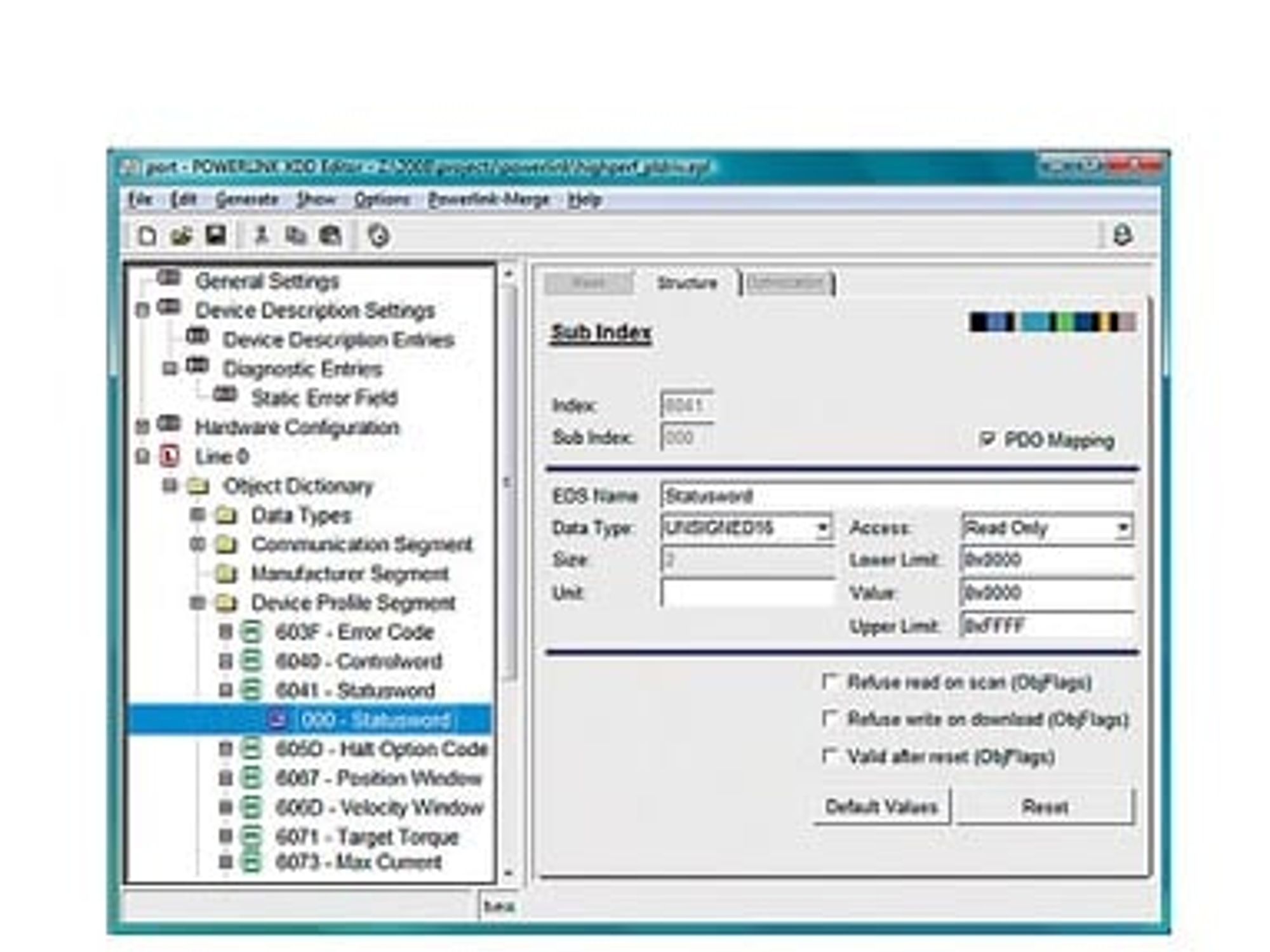Click the Copy toolbar icon
Image resolution: width=1270 pixels, height=952 pixels.
click(x=295, y=235)
